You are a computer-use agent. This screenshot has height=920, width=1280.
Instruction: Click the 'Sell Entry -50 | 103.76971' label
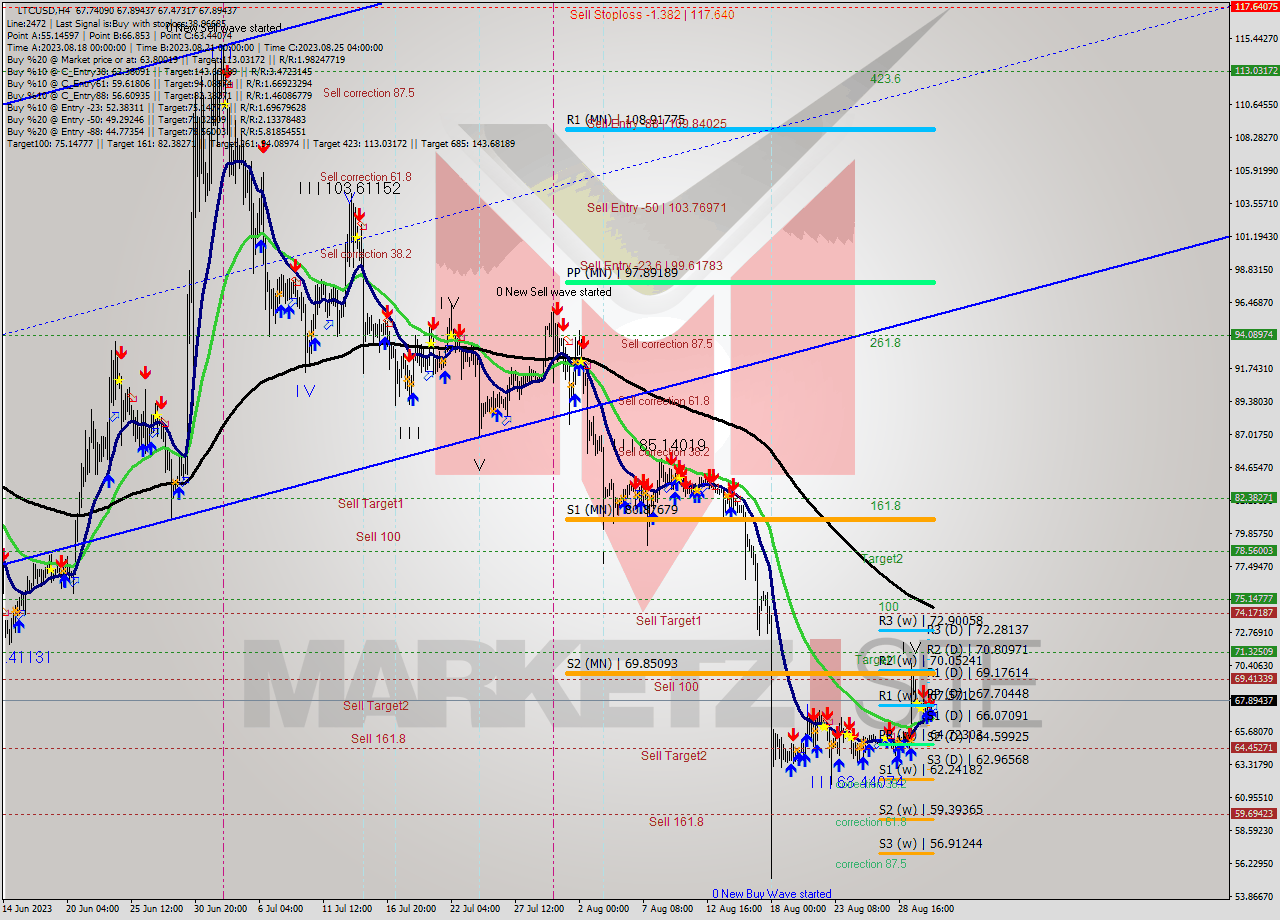[656, 208]
